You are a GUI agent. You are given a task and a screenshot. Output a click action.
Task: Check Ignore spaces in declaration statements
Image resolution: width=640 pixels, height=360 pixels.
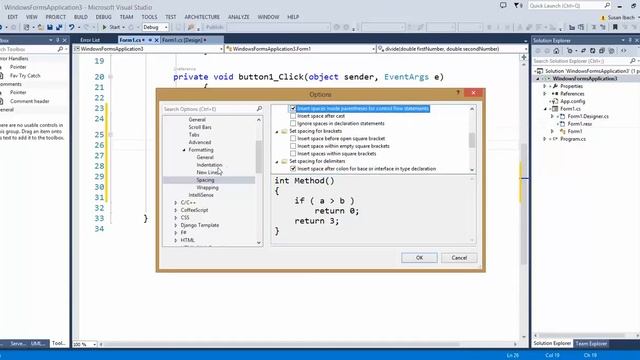point(293,123)
